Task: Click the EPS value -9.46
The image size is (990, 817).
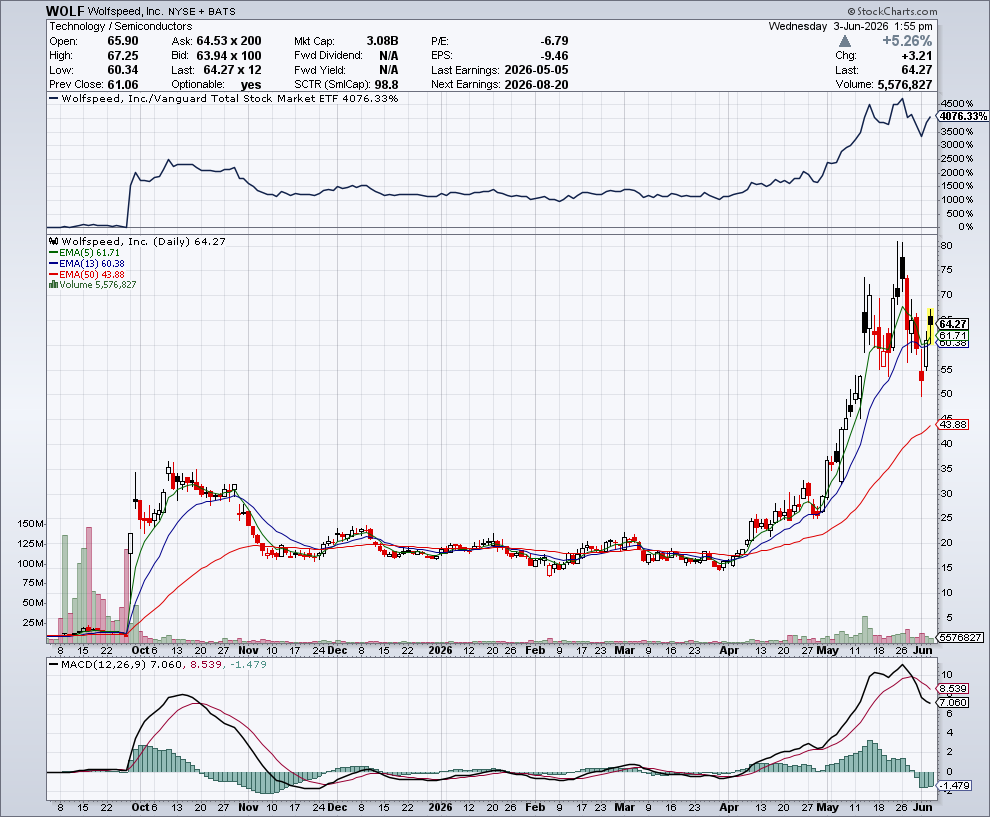Action: [554, 56]
